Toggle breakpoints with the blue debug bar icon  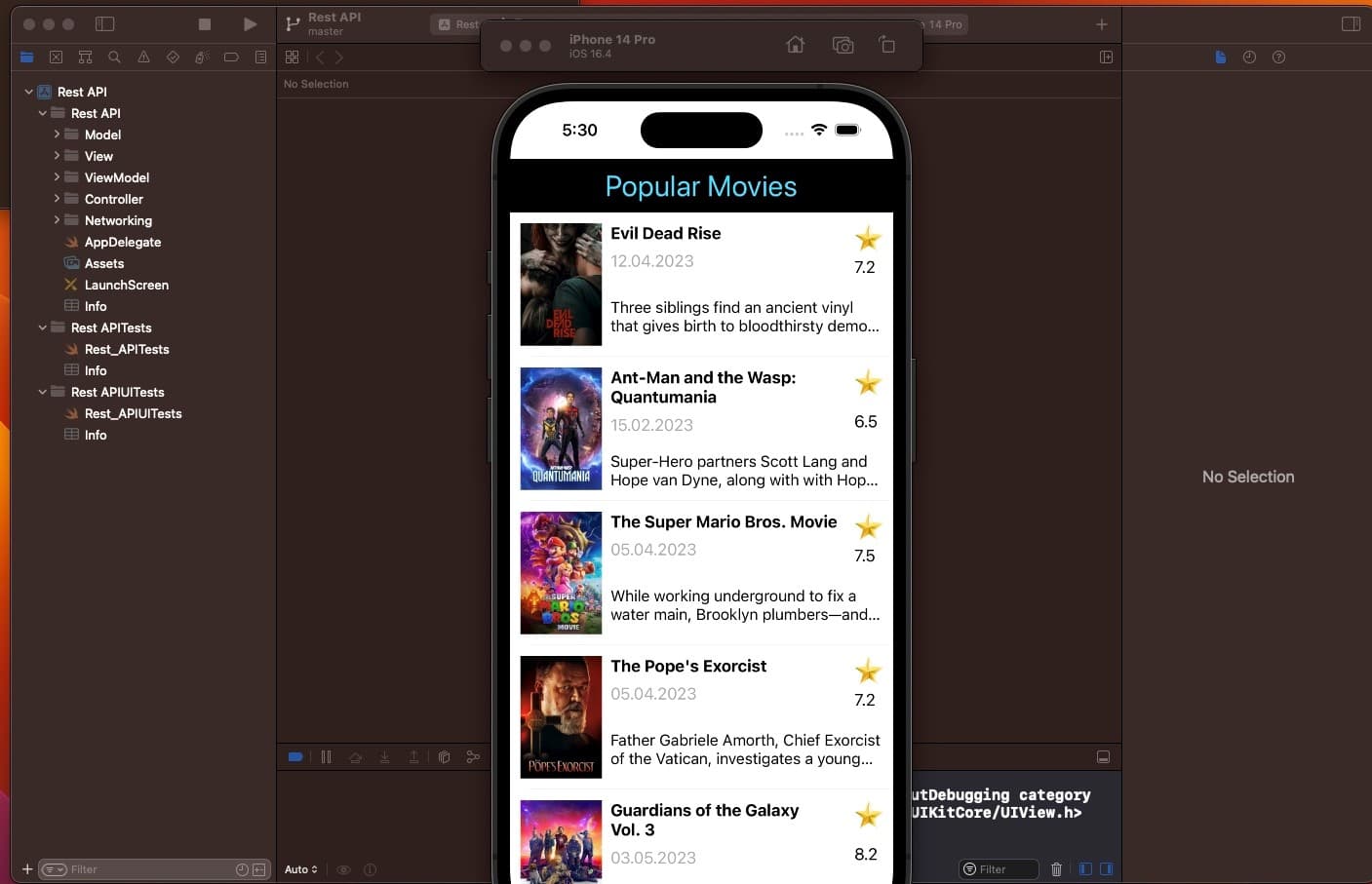click(295, 756)
